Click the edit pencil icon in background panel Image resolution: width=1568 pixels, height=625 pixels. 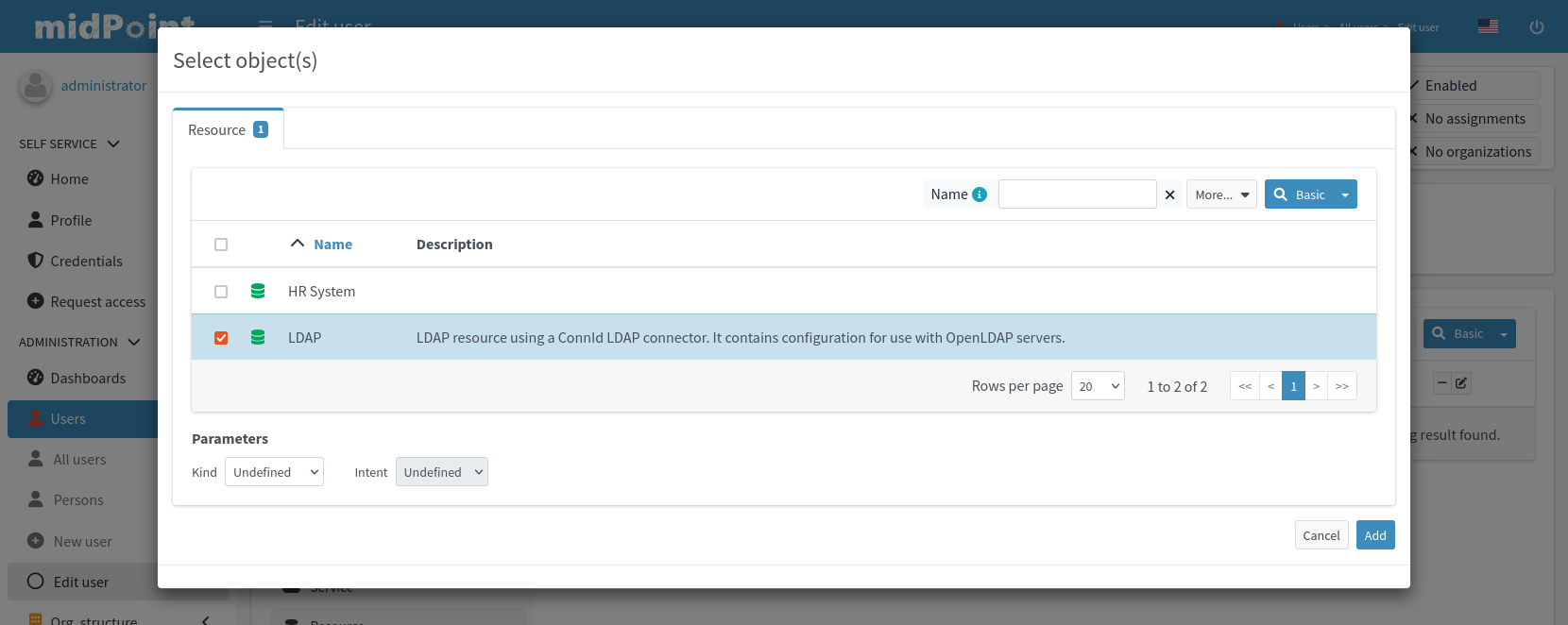[1461, 383]
